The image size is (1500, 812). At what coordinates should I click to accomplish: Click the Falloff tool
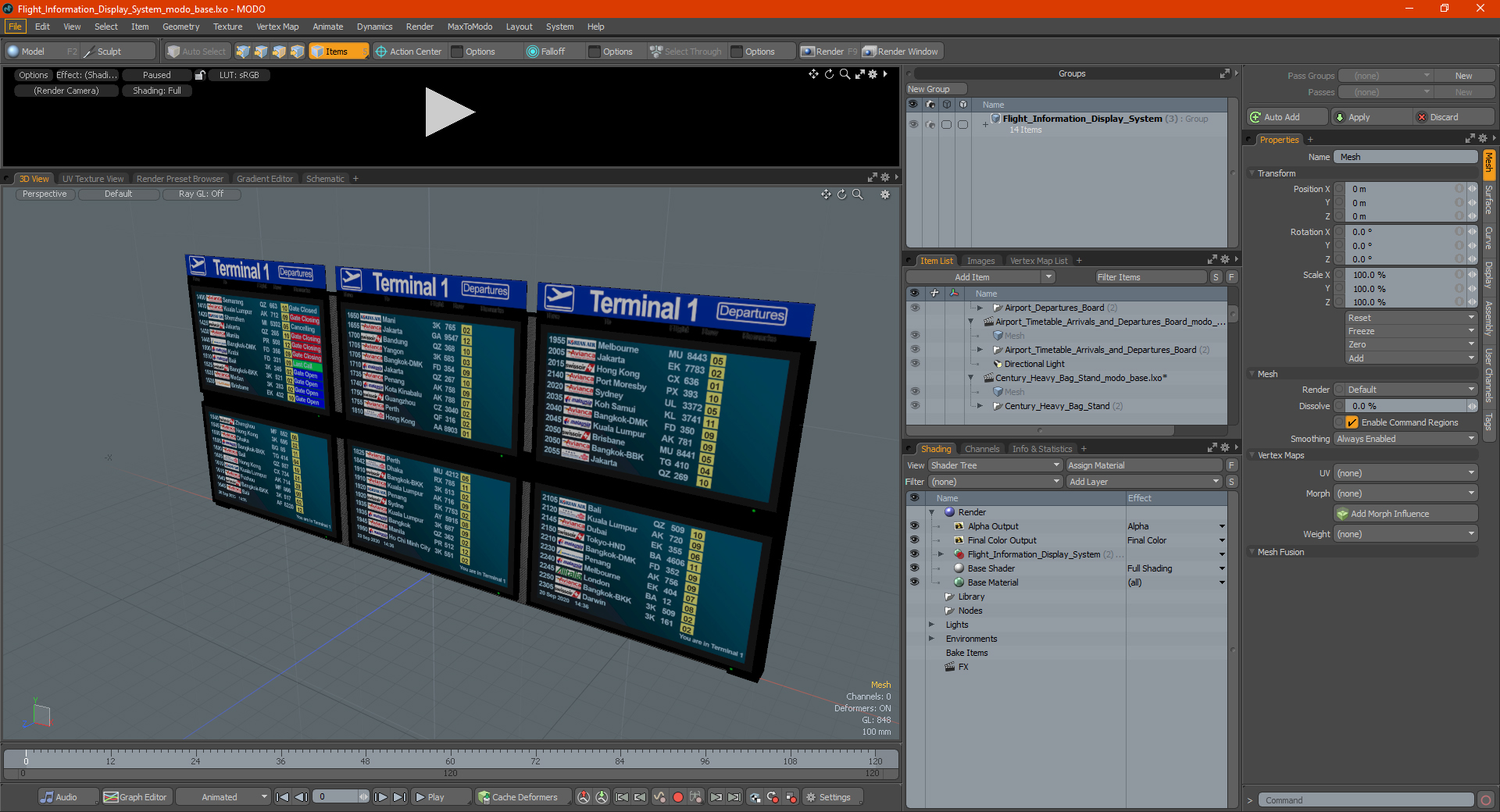click(546, 52)
